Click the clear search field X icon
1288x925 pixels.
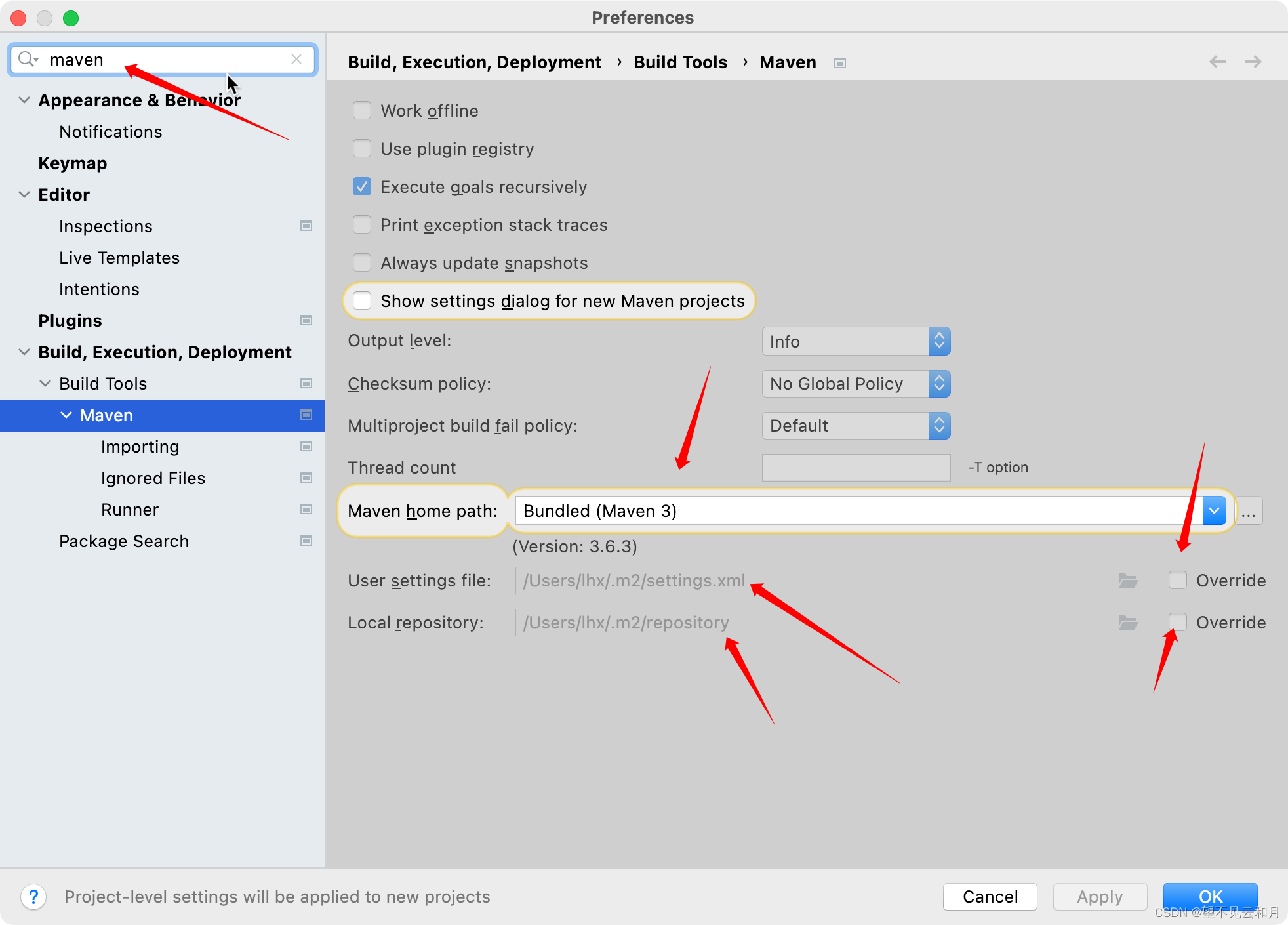click(296, 58)
